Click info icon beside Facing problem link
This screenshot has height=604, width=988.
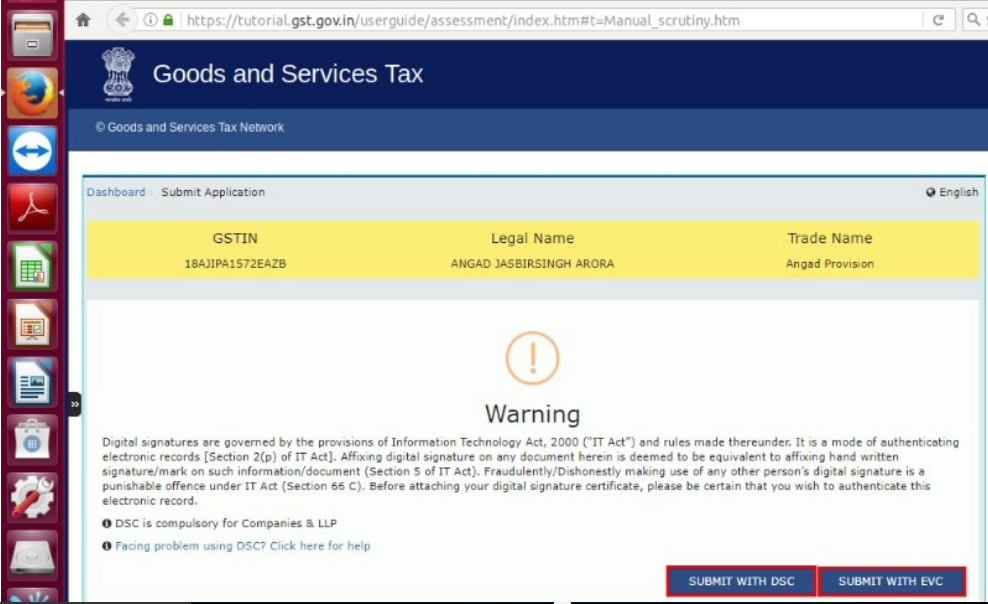tap(106, 546)
